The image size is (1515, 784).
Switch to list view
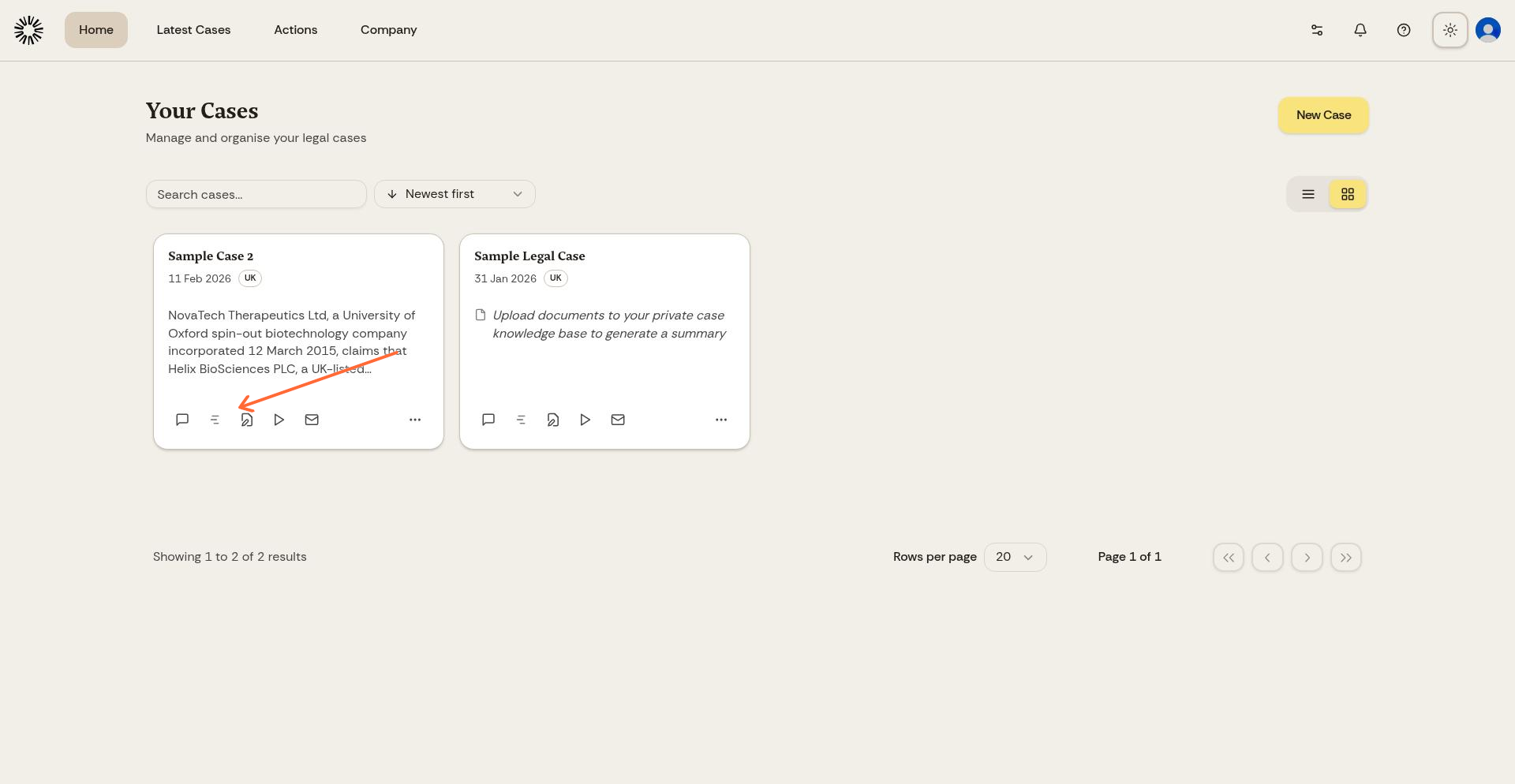tap(1307, 194)
